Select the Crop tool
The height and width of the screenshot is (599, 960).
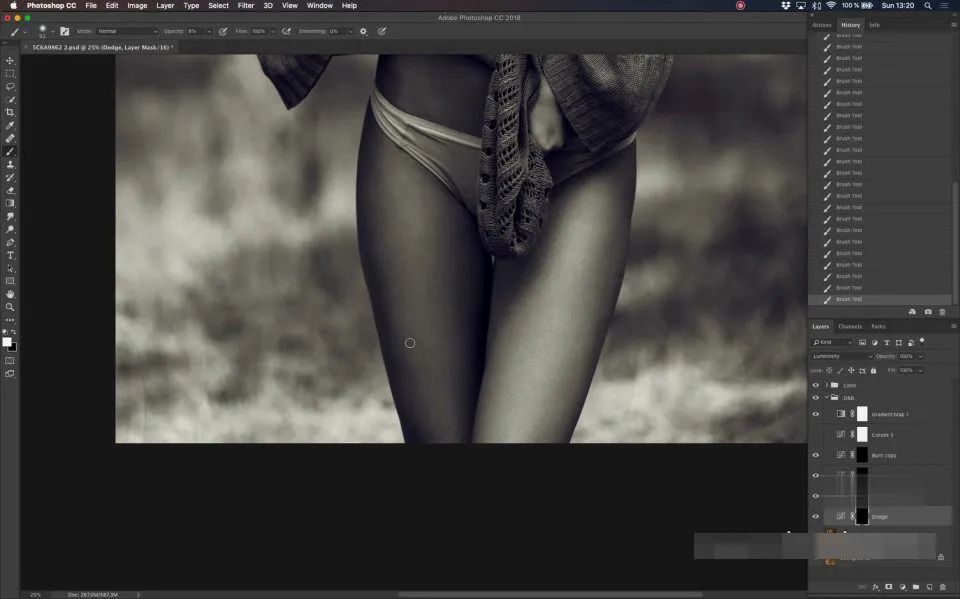[10, 112]
